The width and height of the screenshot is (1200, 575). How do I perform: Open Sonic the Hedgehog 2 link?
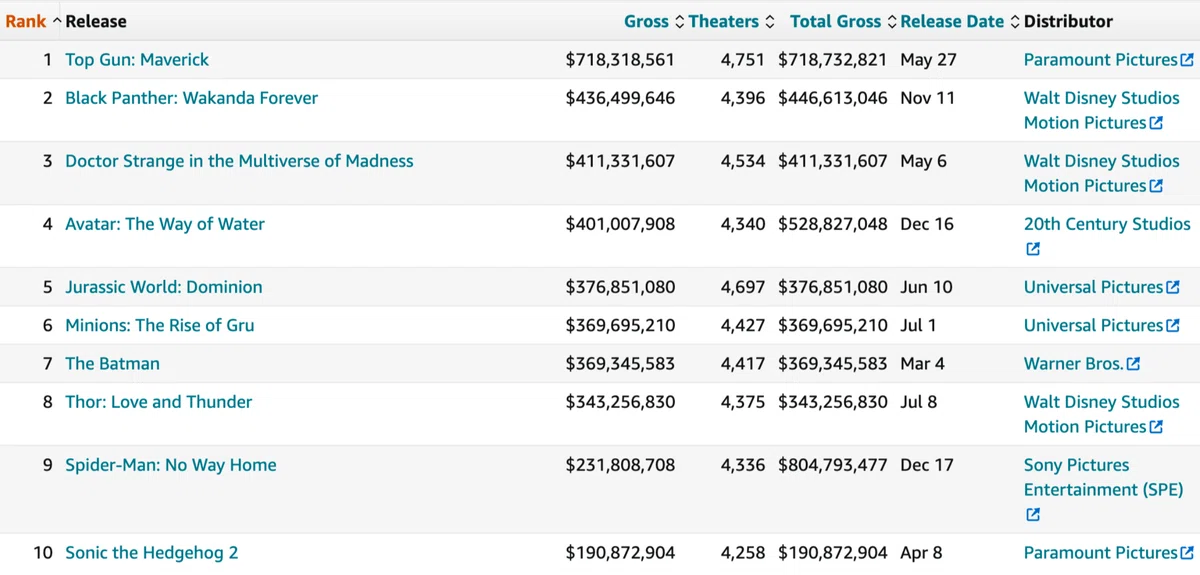point(151,553)
